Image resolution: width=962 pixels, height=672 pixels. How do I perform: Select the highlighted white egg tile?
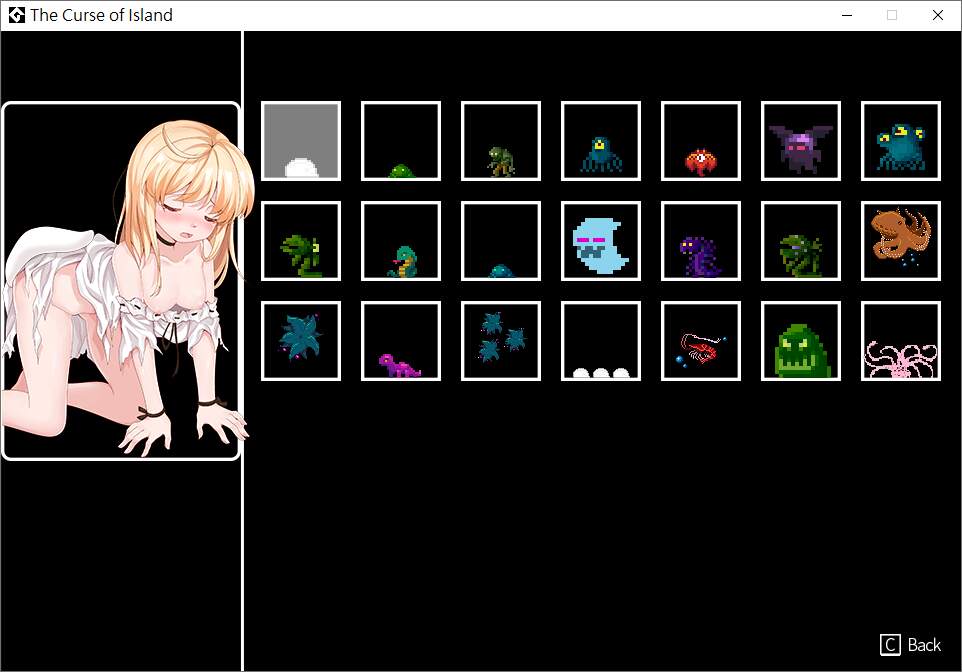tap(301, 141)
